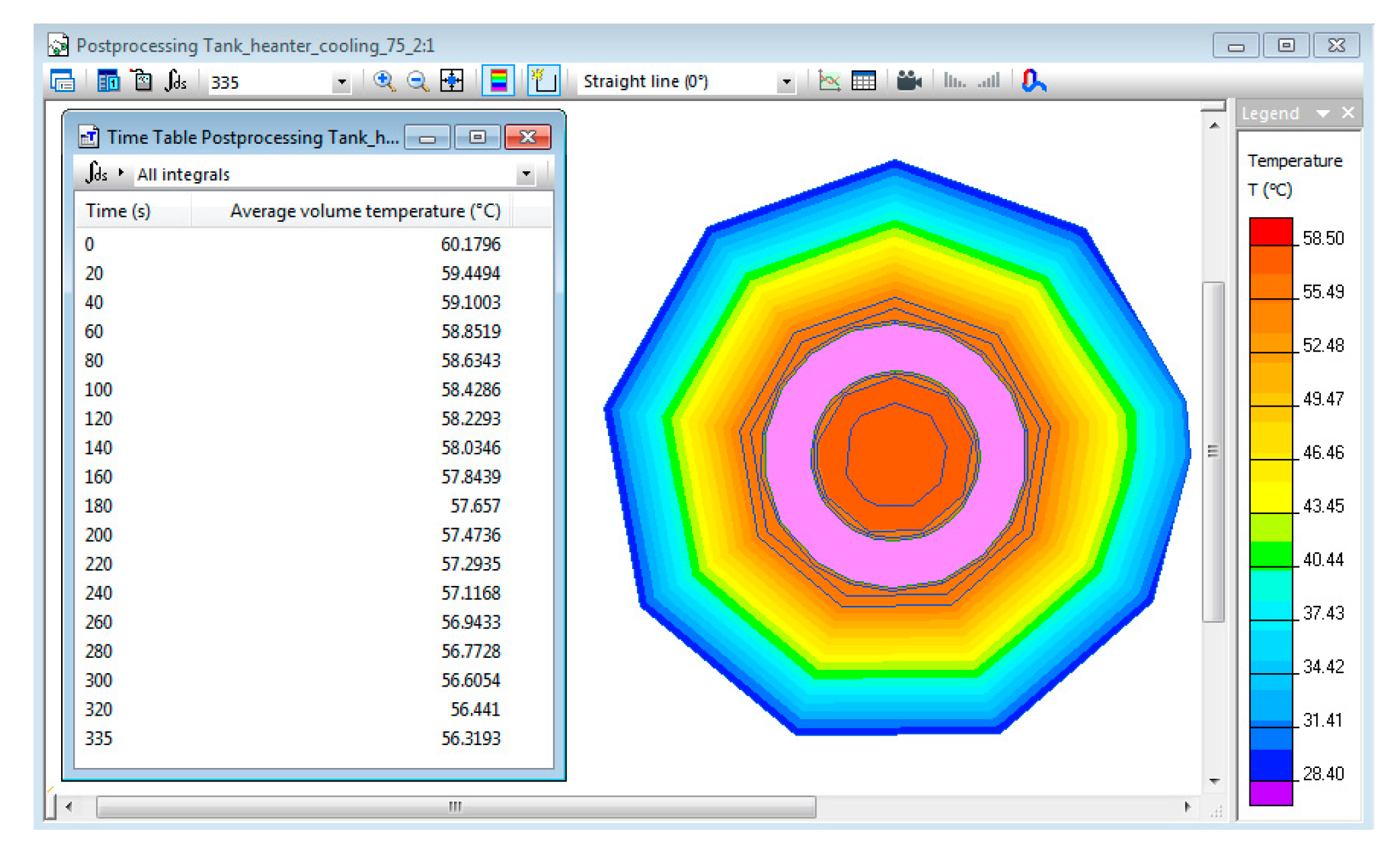
Task: Open the All integrals dropdown
Action: pyautogui.click(x=526, y=175)
